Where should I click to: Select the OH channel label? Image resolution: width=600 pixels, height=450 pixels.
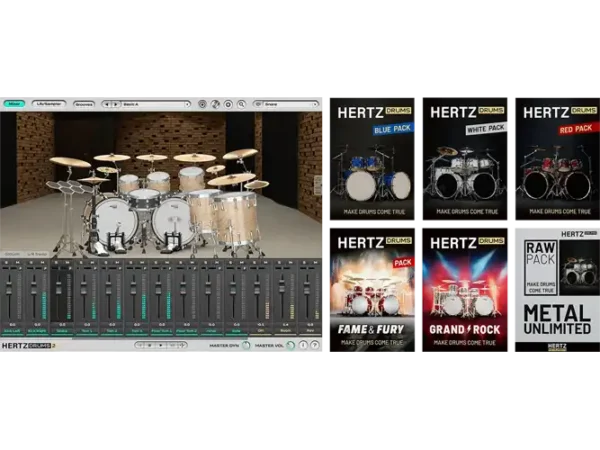pos(261,331)
